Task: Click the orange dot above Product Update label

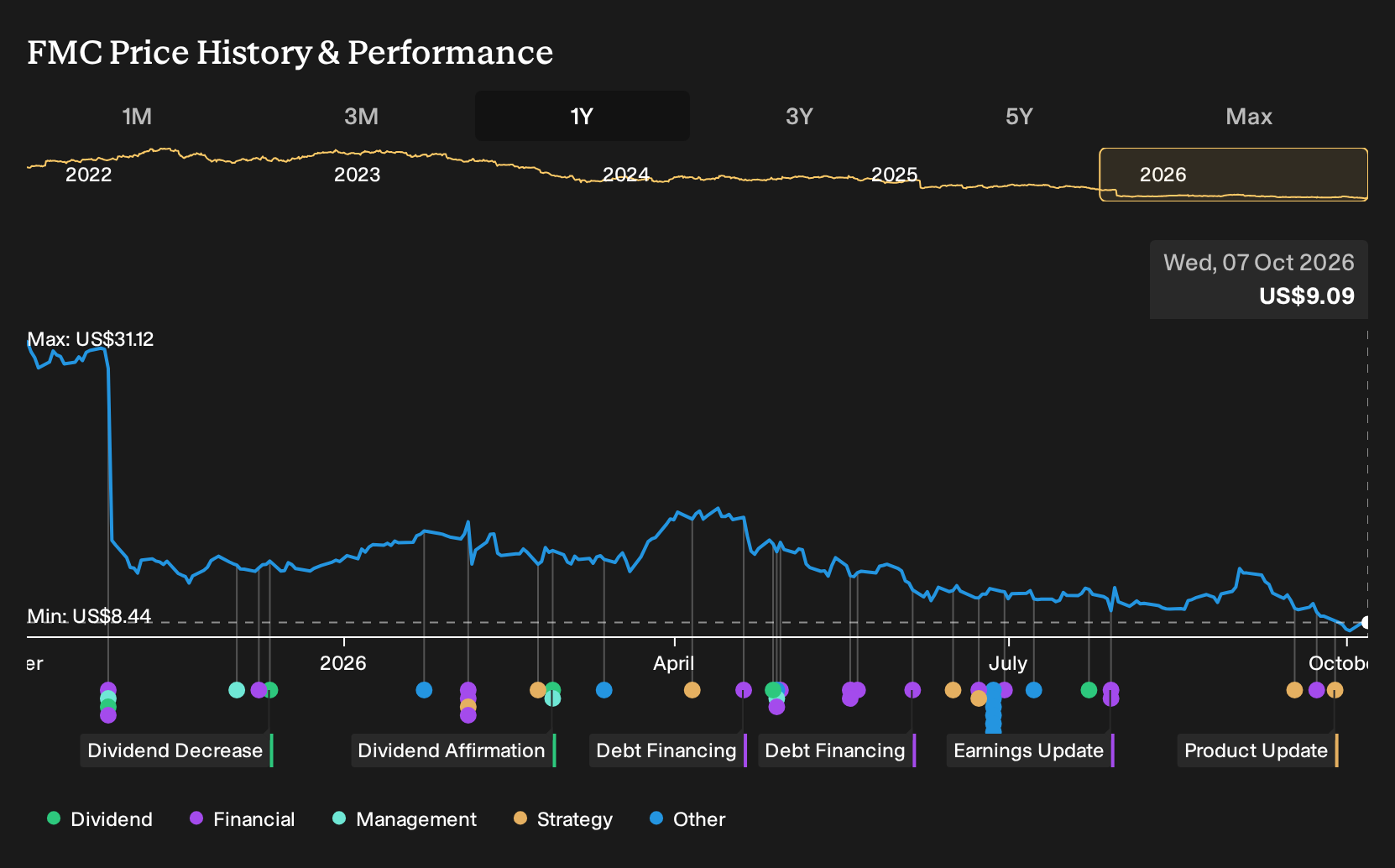Action: click(1335, 690)
